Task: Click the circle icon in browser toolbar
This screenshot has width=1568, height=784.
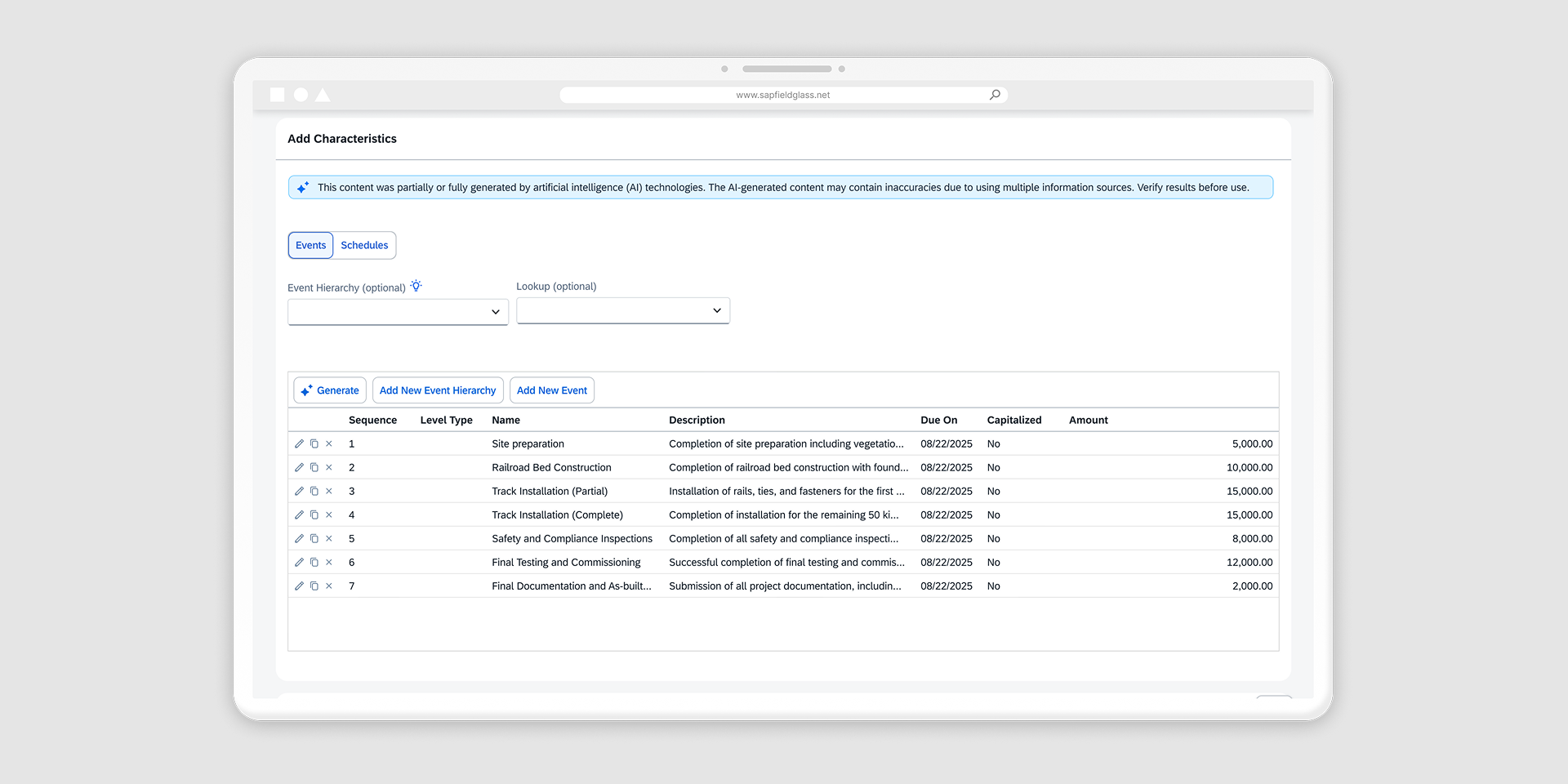Action: (301, 95)
